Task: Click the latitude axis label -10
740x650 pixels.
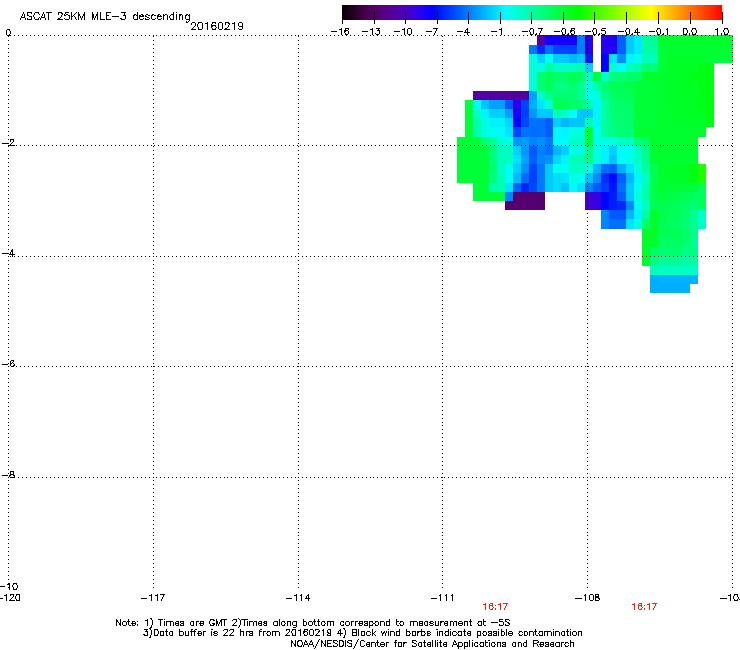Action: tap(9, 586)
